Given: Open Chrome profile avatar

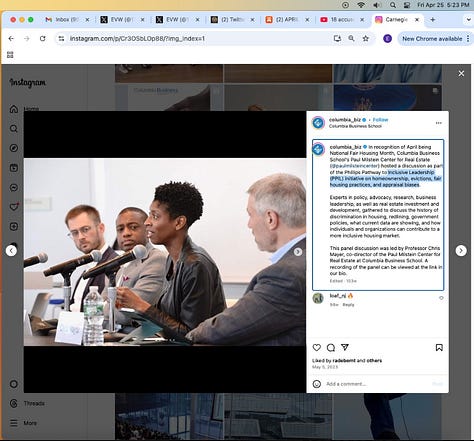Looking at the screenshot, I should click(x=387, y=39).
